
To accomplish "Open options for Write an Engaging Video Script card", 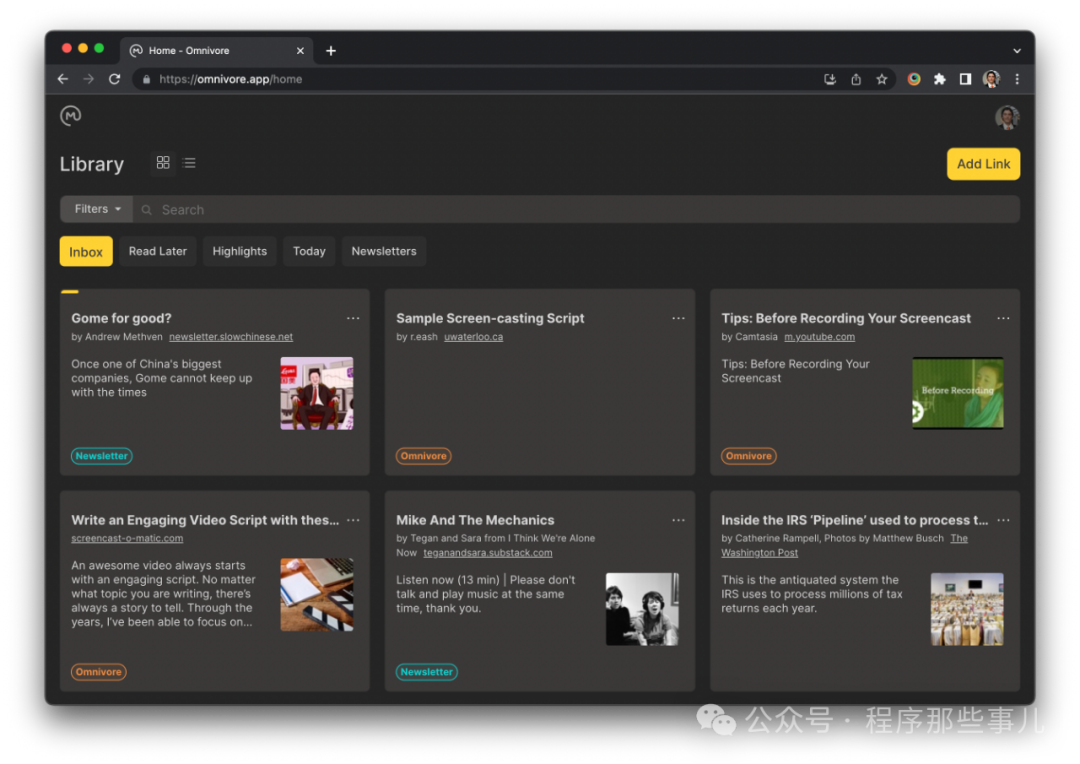I will tap(353, 520).
